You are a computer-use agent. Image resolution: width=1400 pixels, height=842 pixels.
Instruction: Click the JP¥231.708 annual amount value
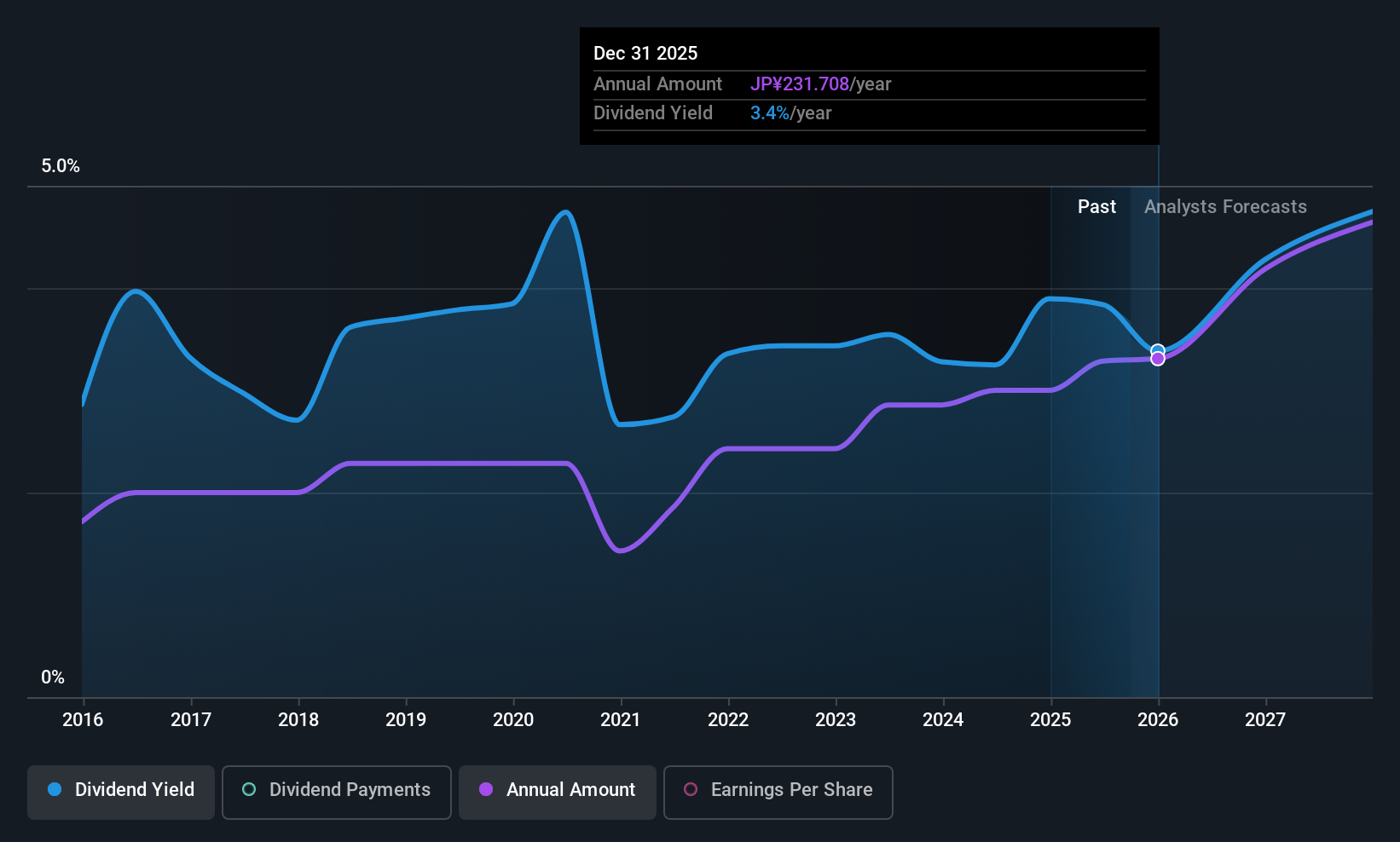[x=800, y=84]
